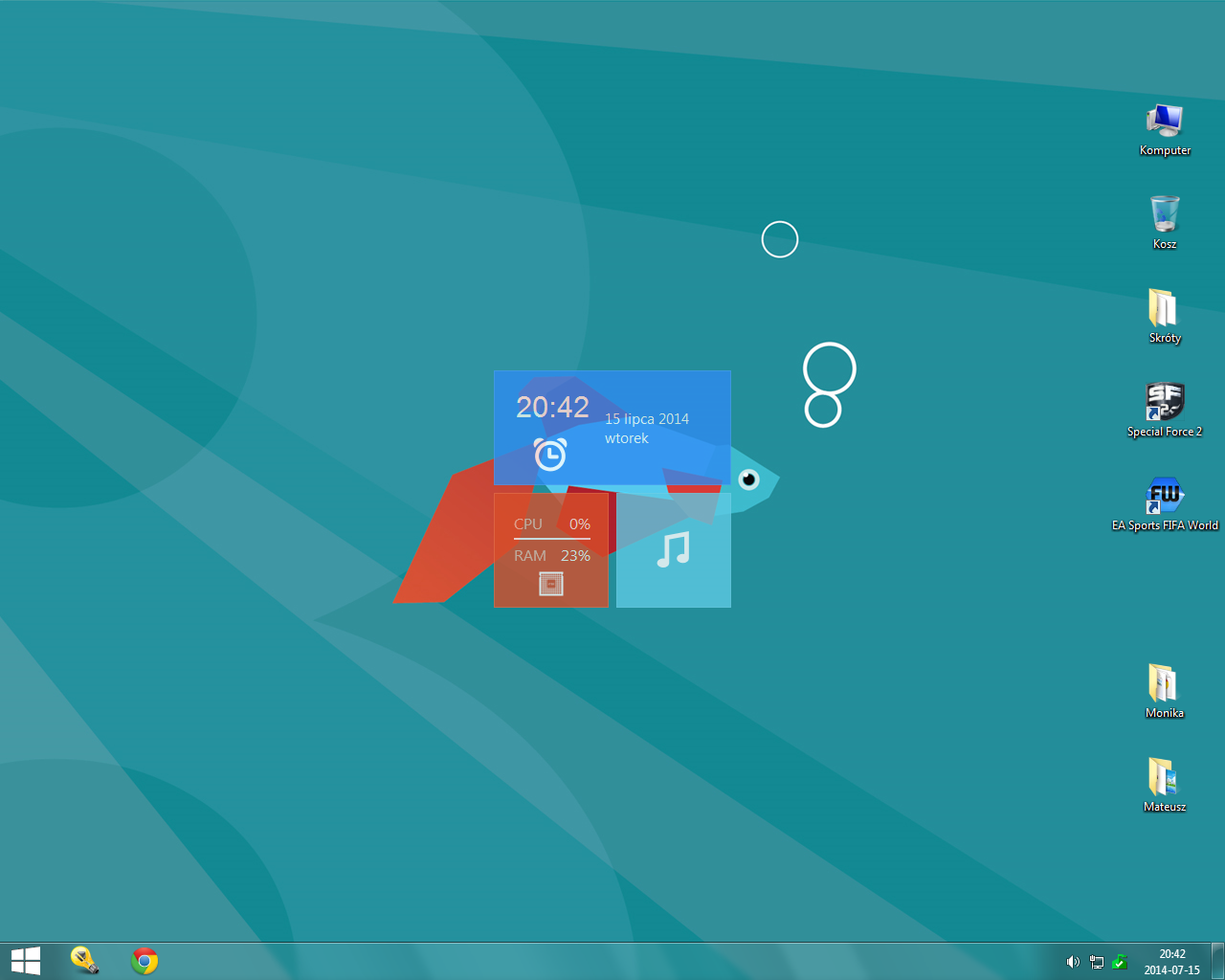Click the weekday text 'wtorek'
Screen dimensions: 1225x980
tap(627, 438)
